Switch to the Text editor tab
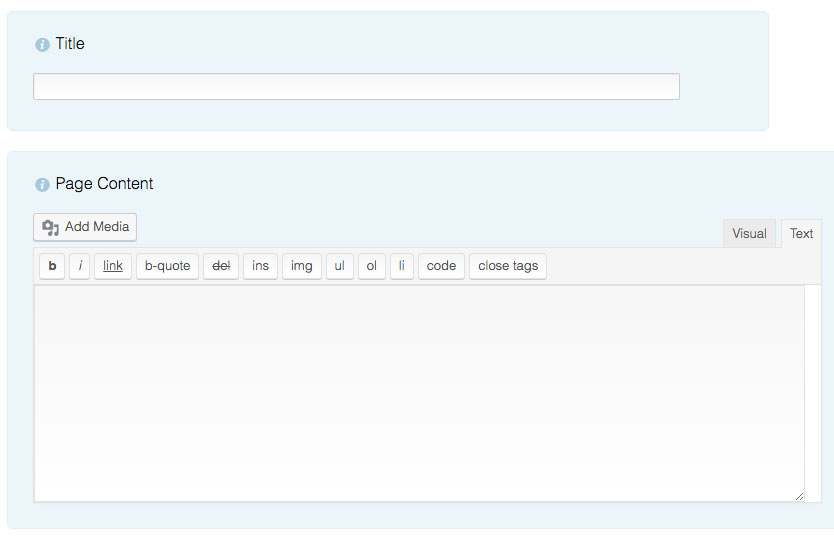This screenshot has height=538, width=834. pyautogui.click(x=801, y=233)
